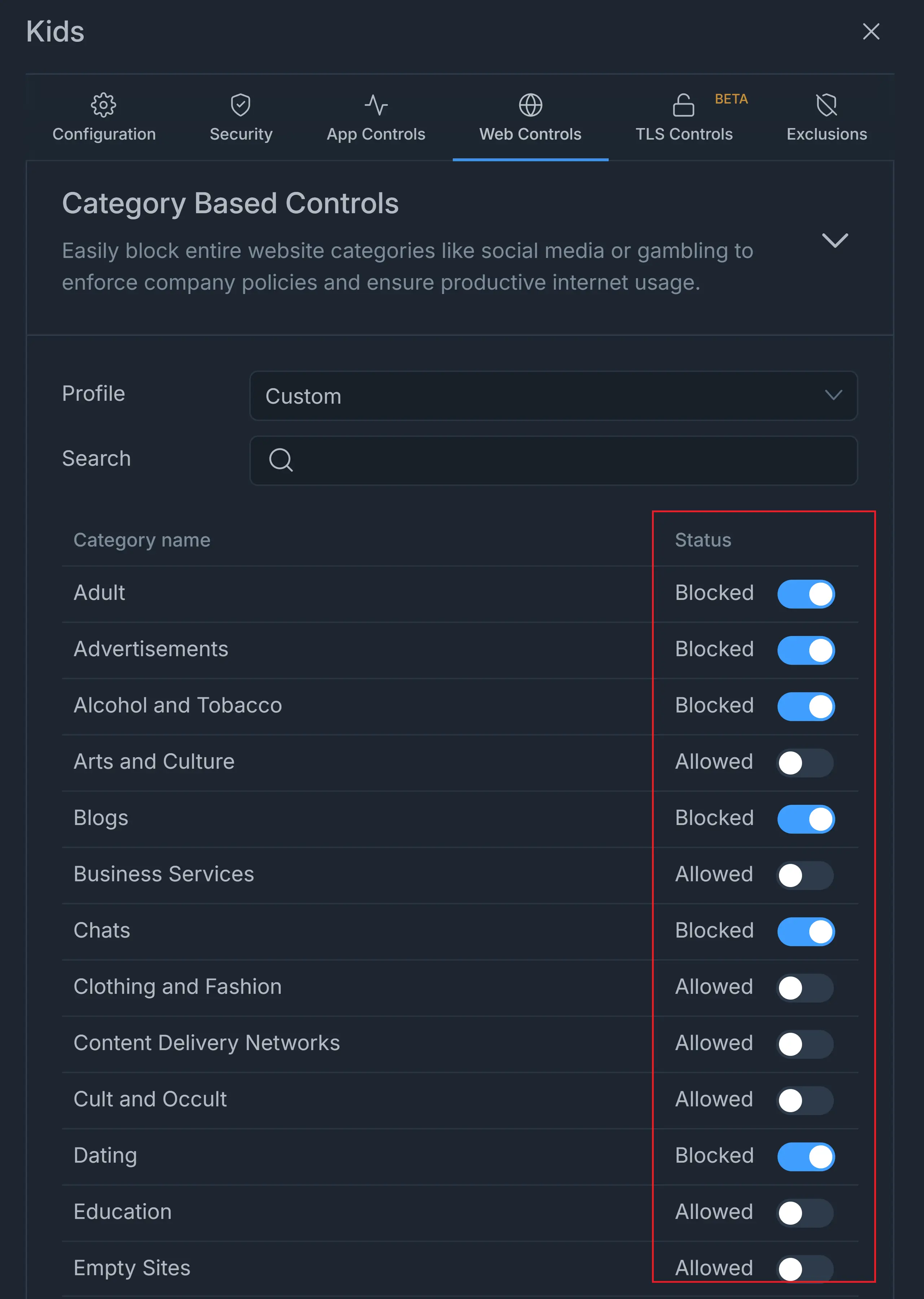This screenshot has width=924, height=1299.
Task: Open the Profile dropdown showing Custom
Action: [x=553, y=396]
